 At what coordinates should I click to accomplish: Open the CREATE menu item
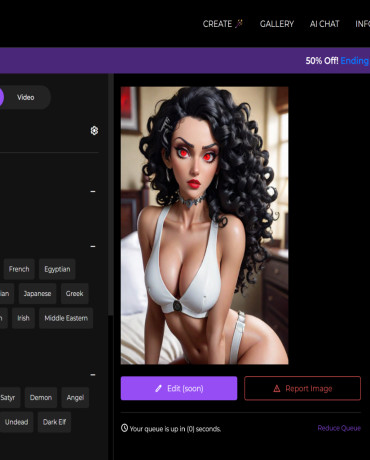click(223, 24)
